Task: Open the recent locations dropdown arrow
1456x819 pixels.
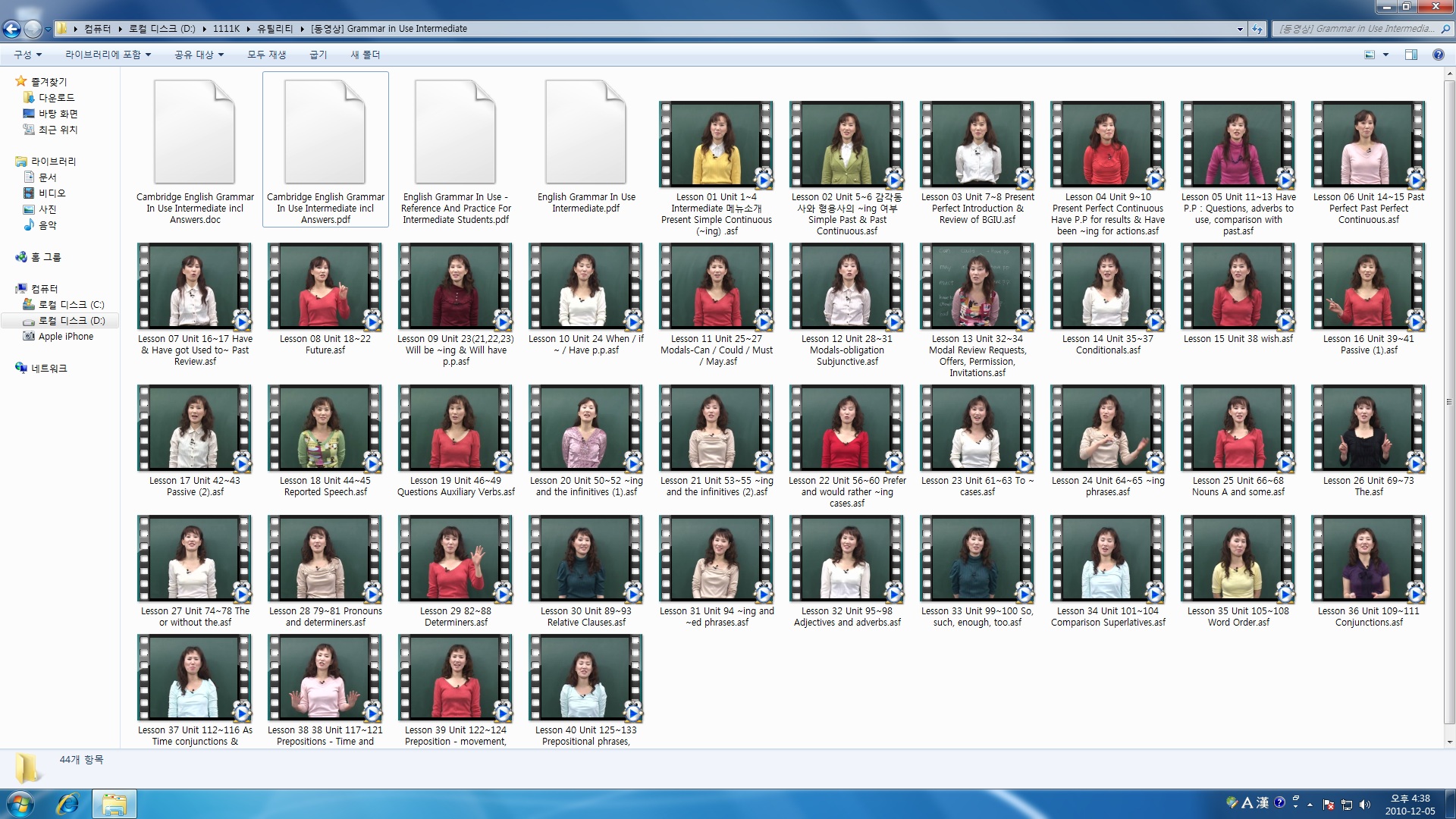Action: (48, 30)
